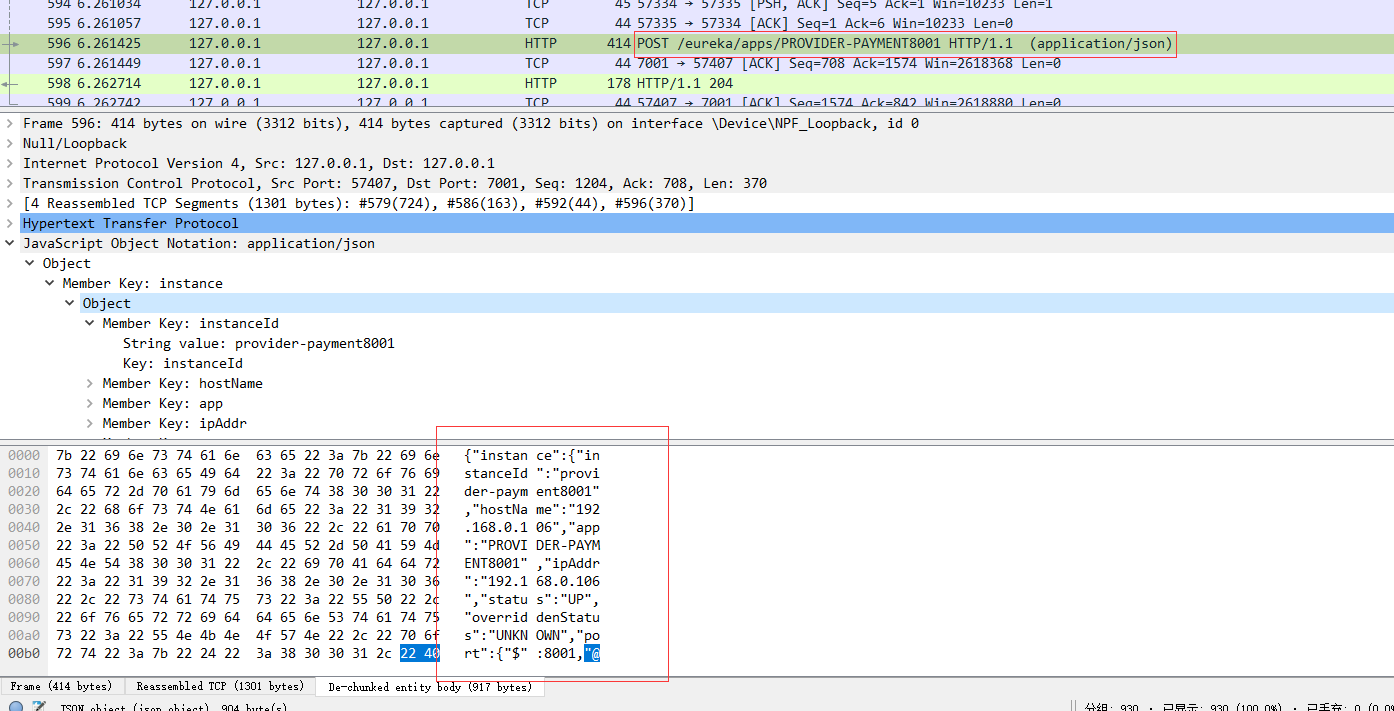This screenshot has height=711, width=1394.
Task: Collapse the highlighted nested Object node
Action: 70,303
